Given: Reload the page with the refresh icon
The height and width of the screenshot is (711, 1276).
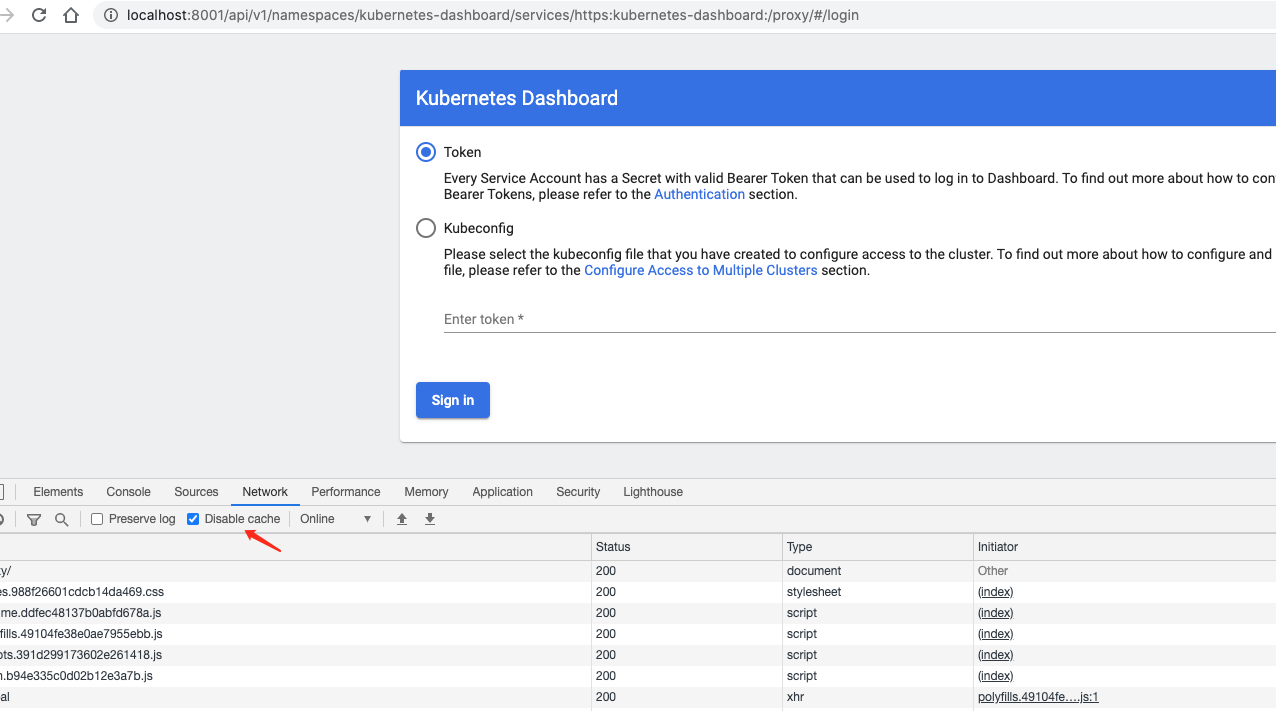Looking at the screenshot, I should [39, 15].
